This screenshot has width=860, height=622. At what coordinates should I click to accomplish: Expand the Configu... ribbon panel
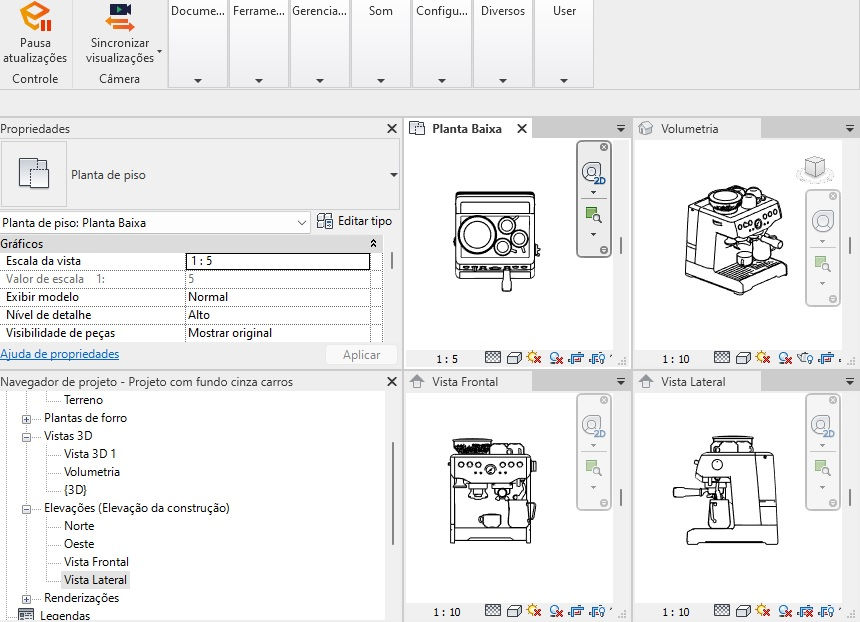(x=442, y=80)
